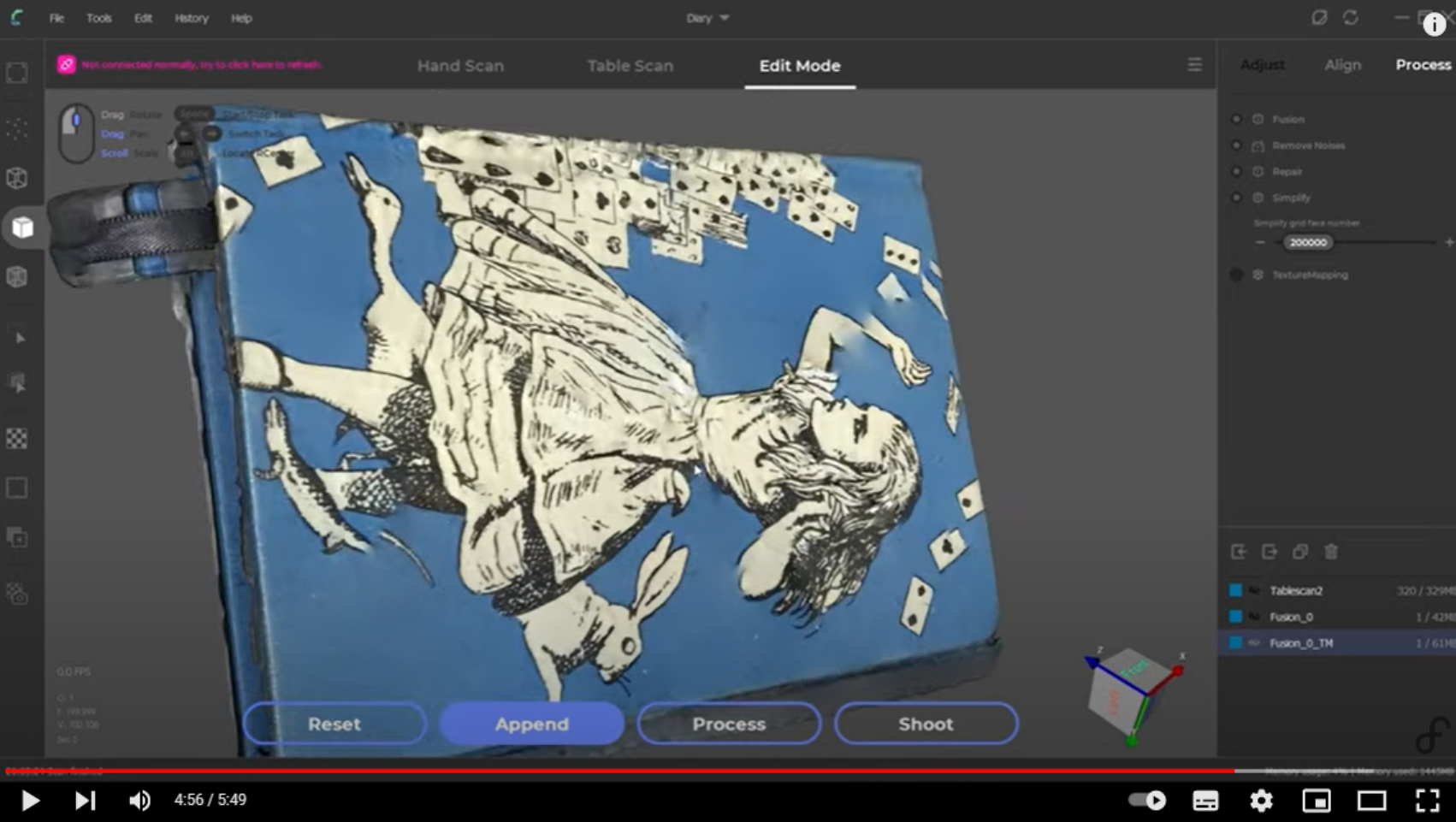Click the import model icon above scan list

tap(1239, 552)
